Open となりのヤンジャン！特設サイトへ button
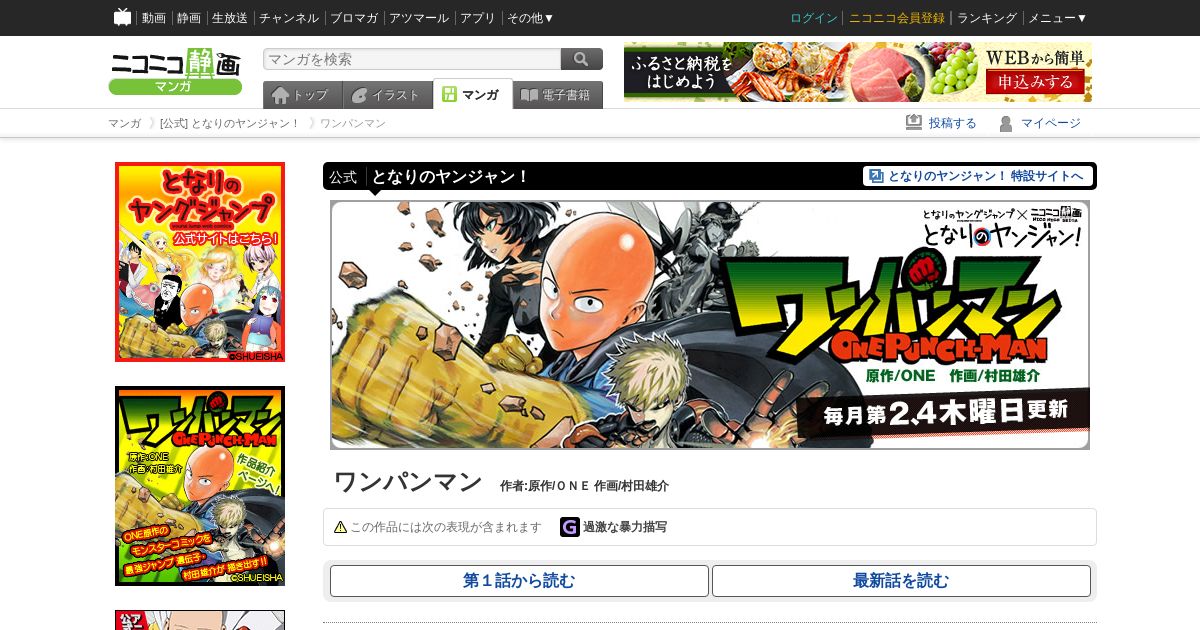Image resolution: width=1200 pixels, height=630 pixels. pyautogui.click(x=978, y=176)
